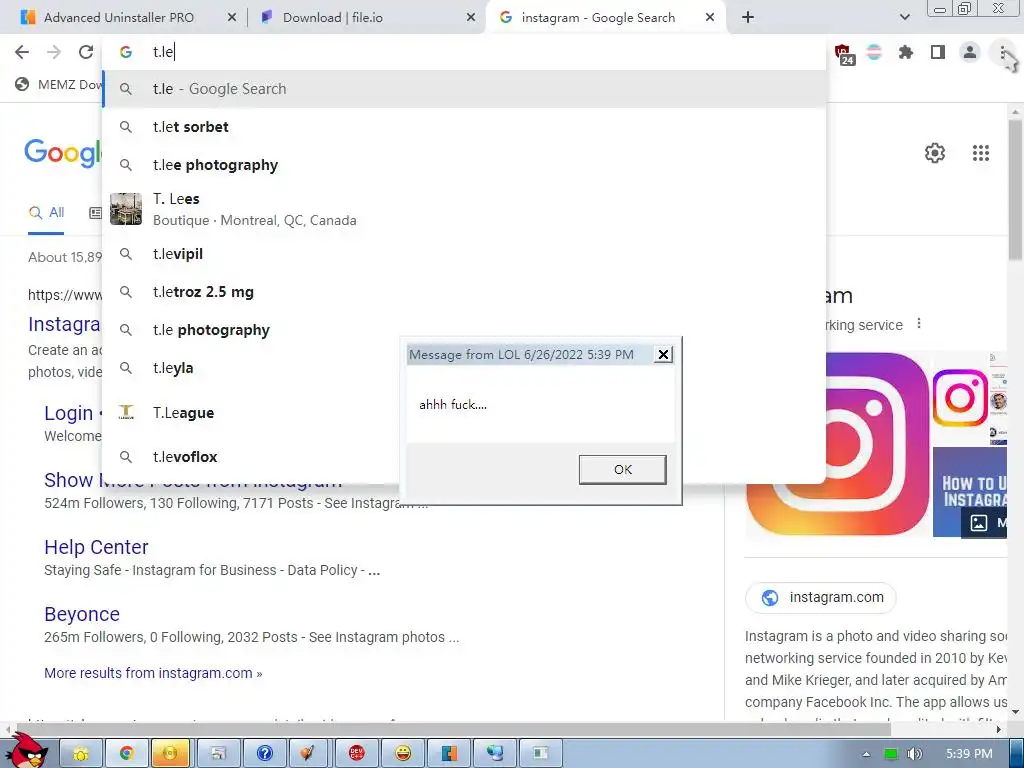Click the Google logo
The height and width of the screenshot is (768, 1024).
(63, 153)
